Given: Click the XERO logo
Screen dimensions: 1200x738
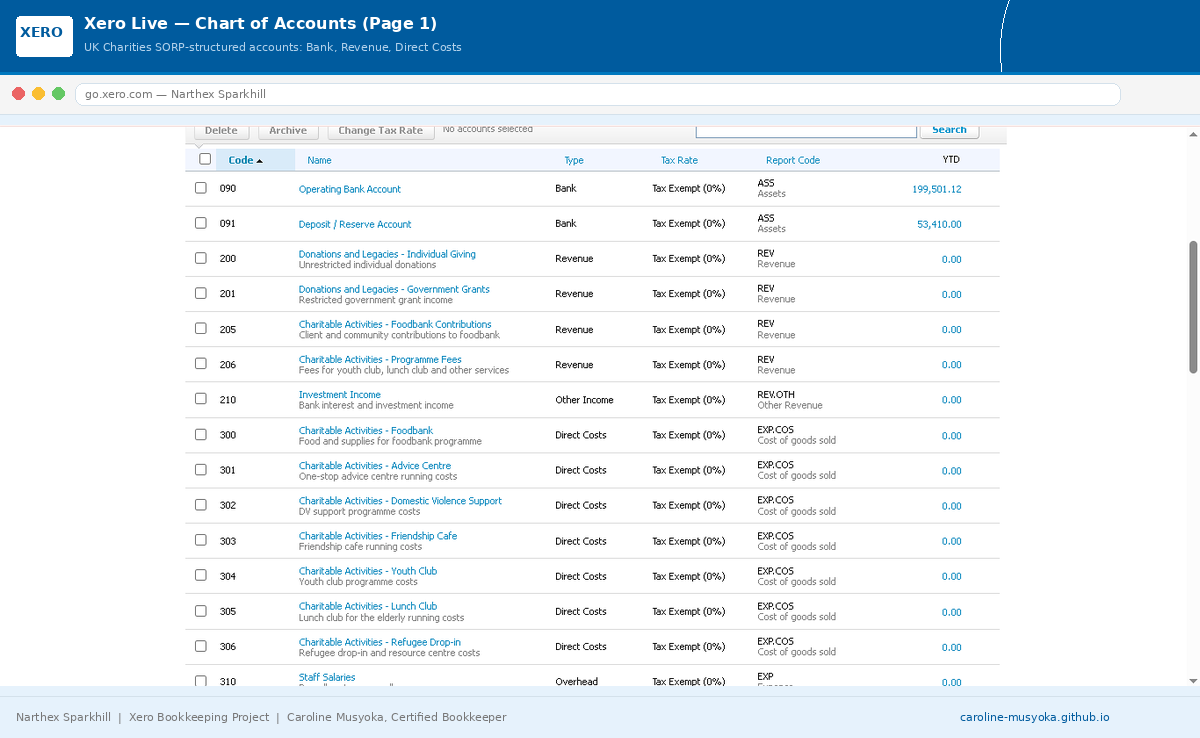Looking at the screenshot, I should click(44, 36).
